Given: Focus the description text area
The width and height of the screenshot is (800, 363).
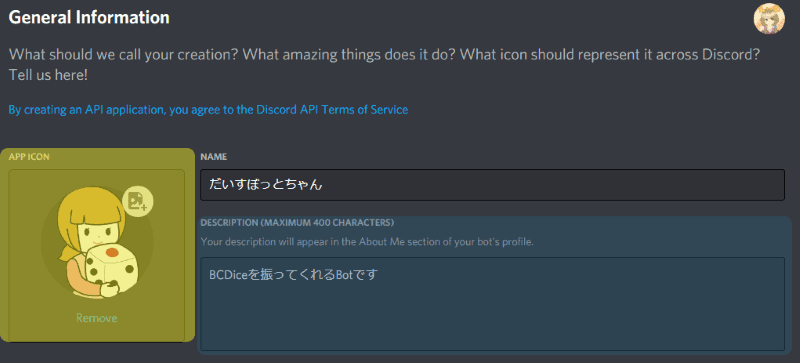Looking at the screenshot, I should coord(492,304).
